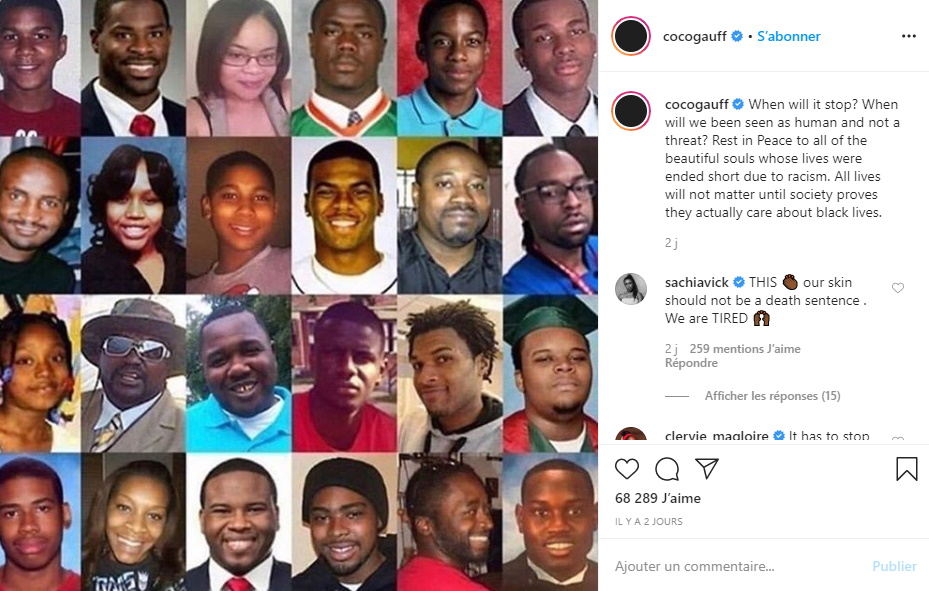Save post with the bookmark icon
Image resolution: width=929 pixels, height=591 pixels.
click(906, 468)
